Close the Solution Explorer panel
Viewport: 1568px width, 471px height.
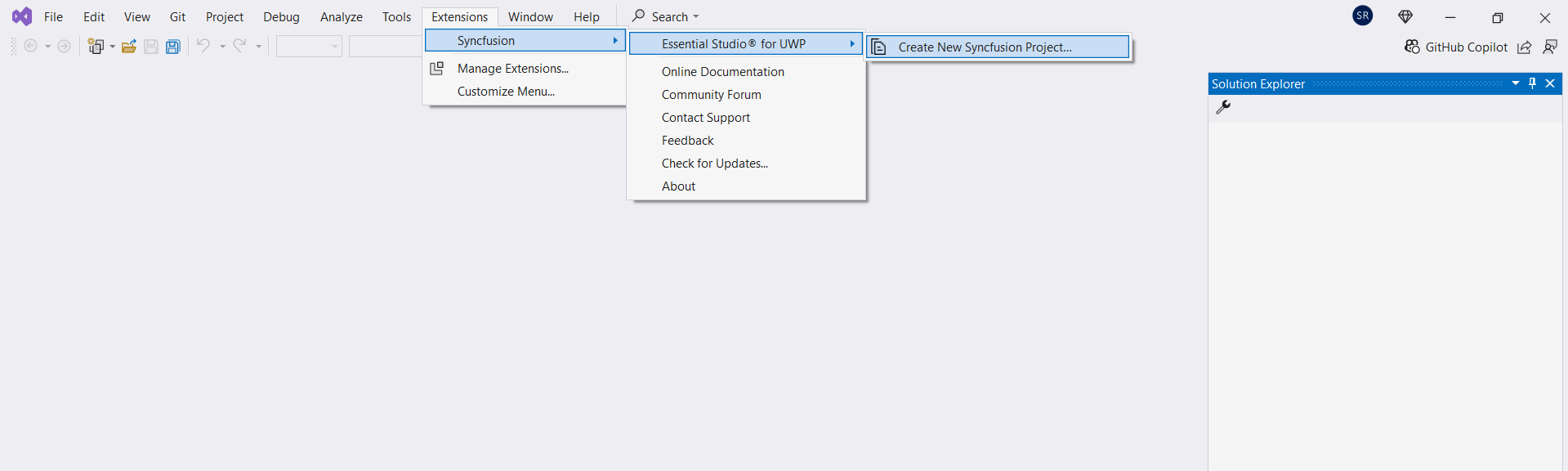coord(1550,83)
